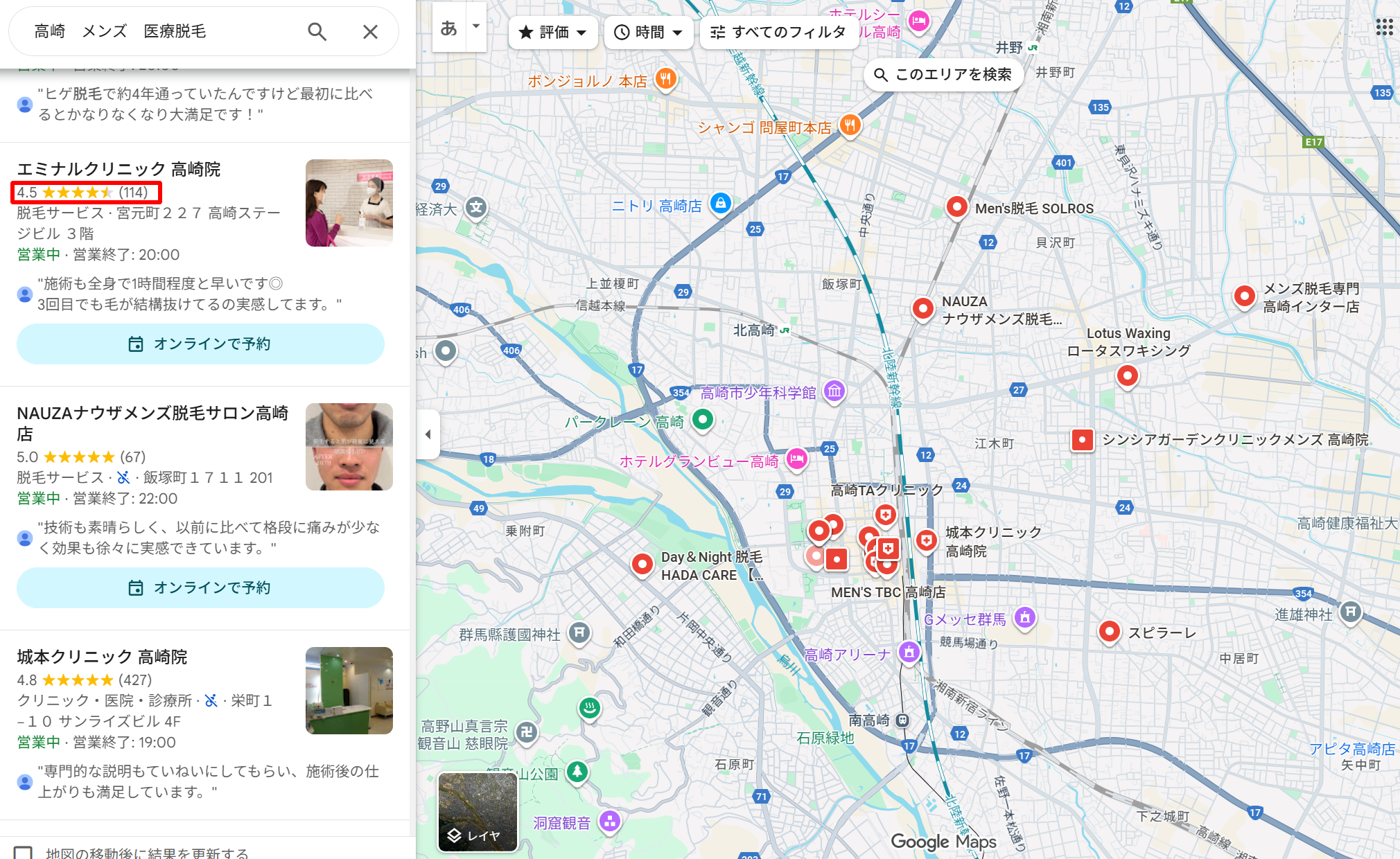
Task: Click the search magnifier icon
Action: 317,31
